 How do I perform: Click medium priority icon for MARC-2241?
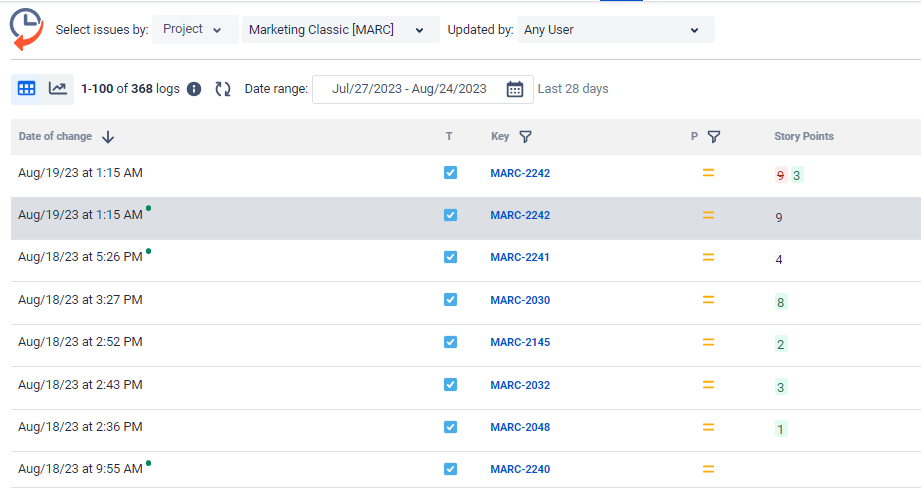click(x=708, y=257)
